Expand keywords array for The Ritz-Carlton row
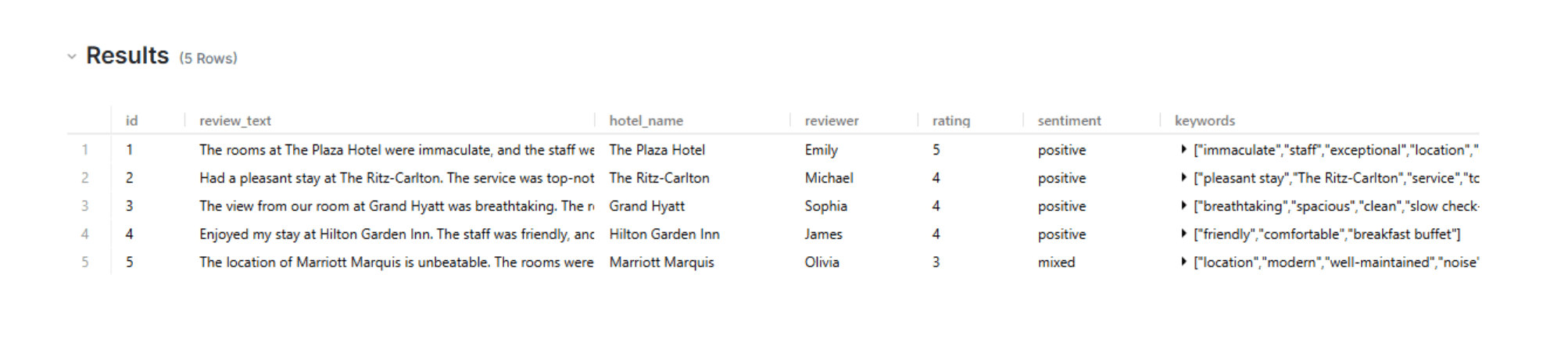Viewport: 1568px width, 339px height. click(1183, 177)
